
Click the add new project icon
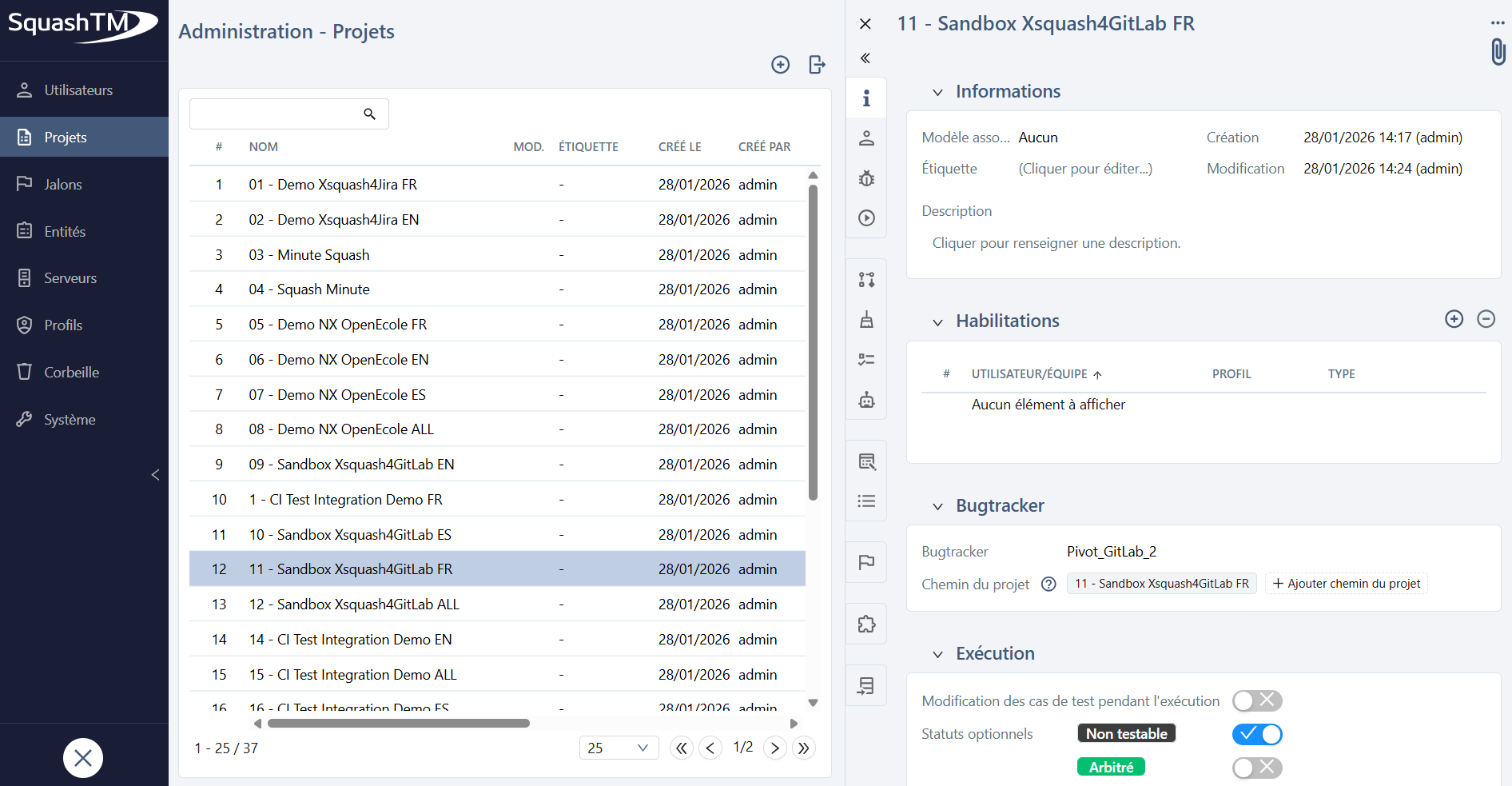(780, 65)
